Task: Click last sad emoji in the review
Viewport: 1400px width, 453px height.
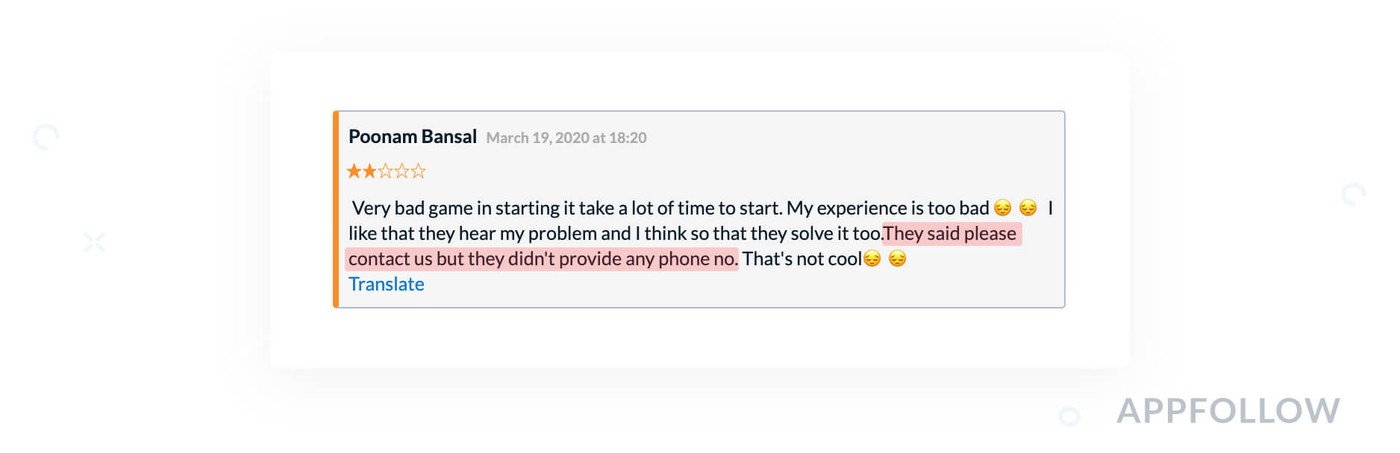Action: (x=897, y=259)
